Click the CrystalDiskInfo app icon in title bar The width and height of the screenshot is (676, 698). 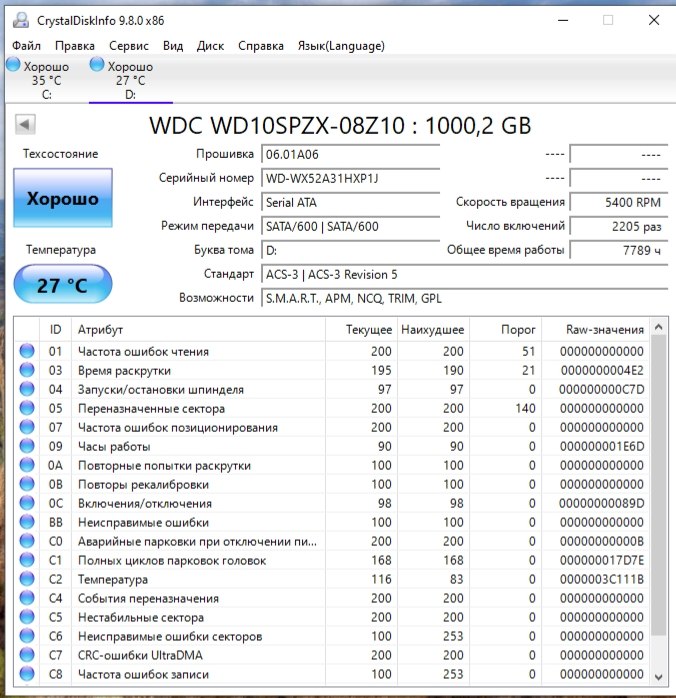coord(20,20)
